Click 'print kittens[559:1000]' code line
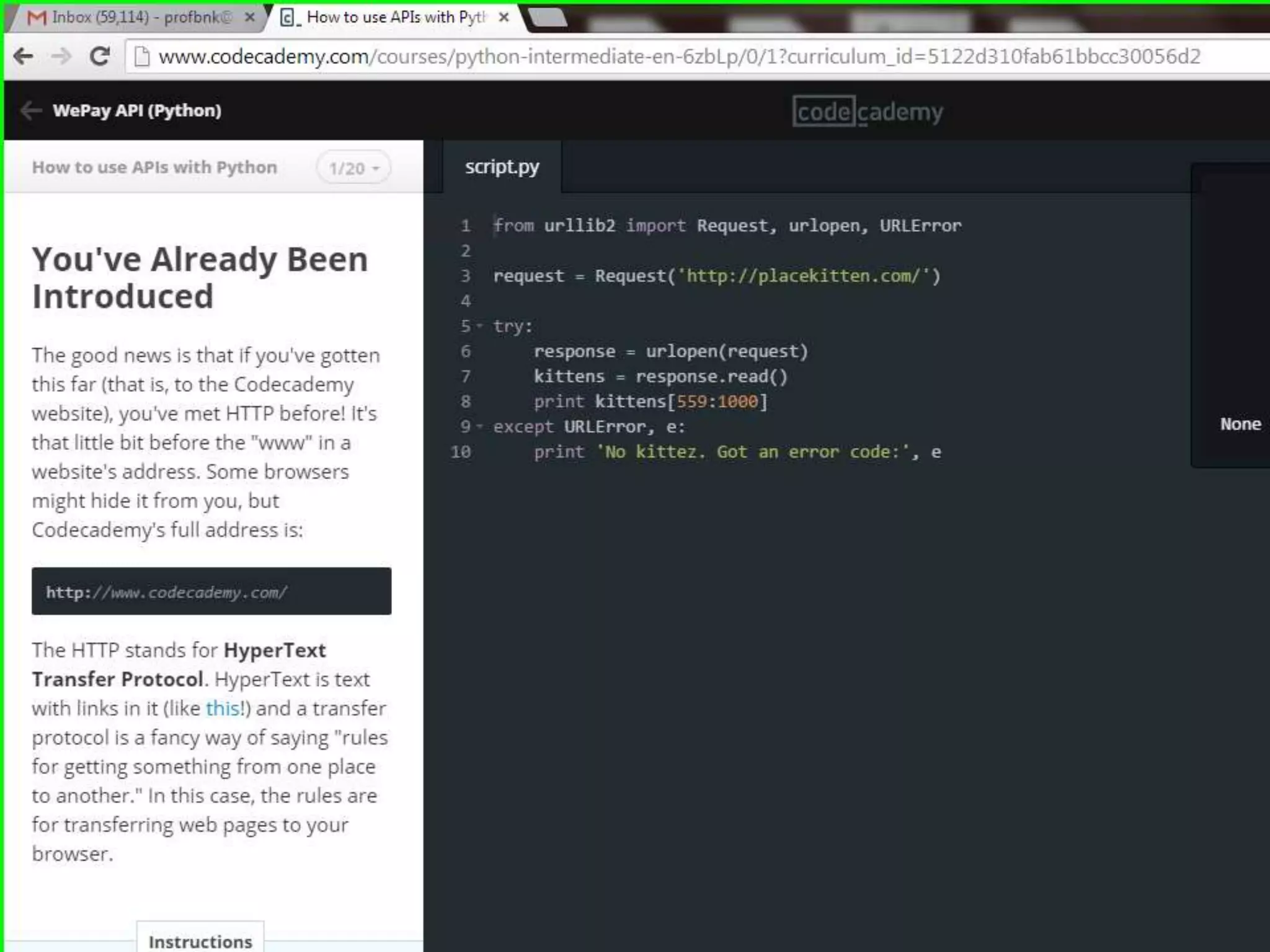The image size is (1270, 952). [x=651, y=402]
